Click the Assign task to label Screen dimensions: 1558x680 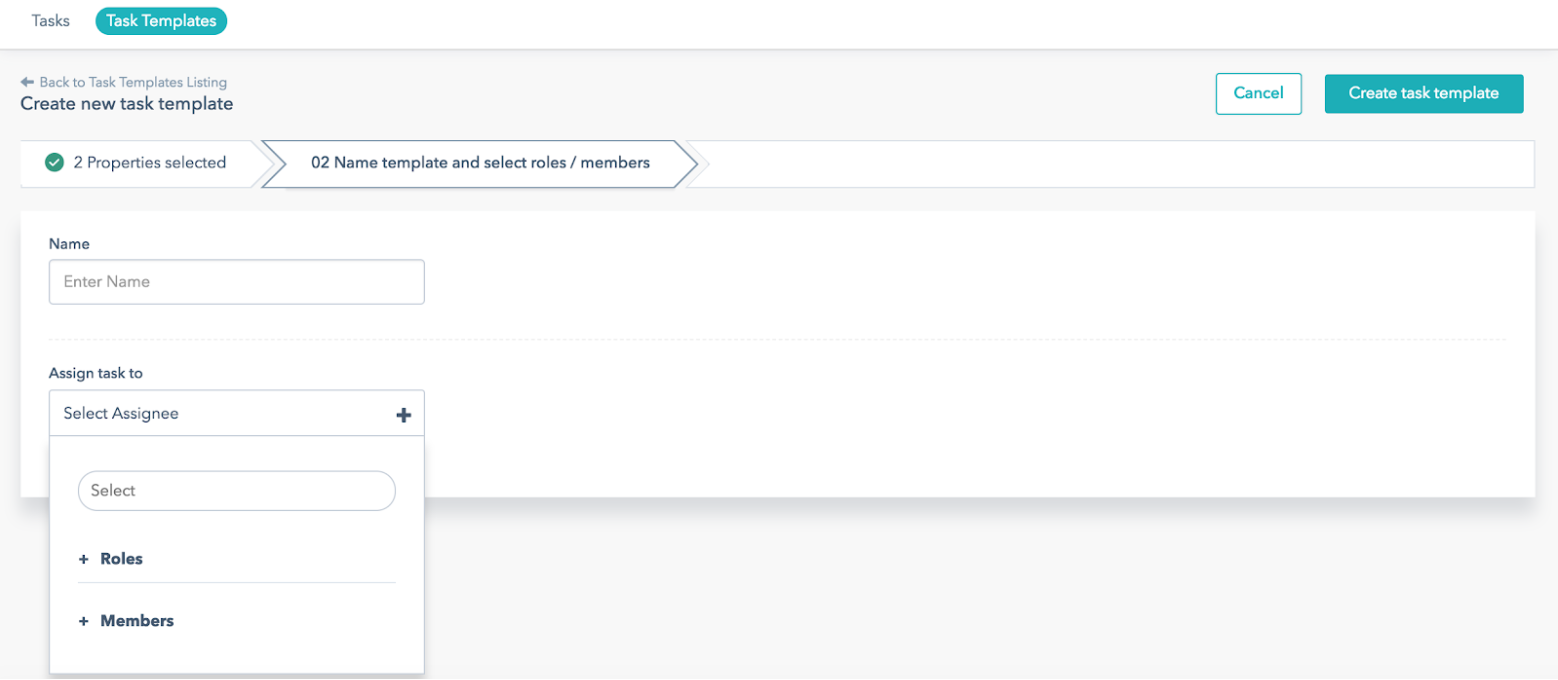[96, 373]
